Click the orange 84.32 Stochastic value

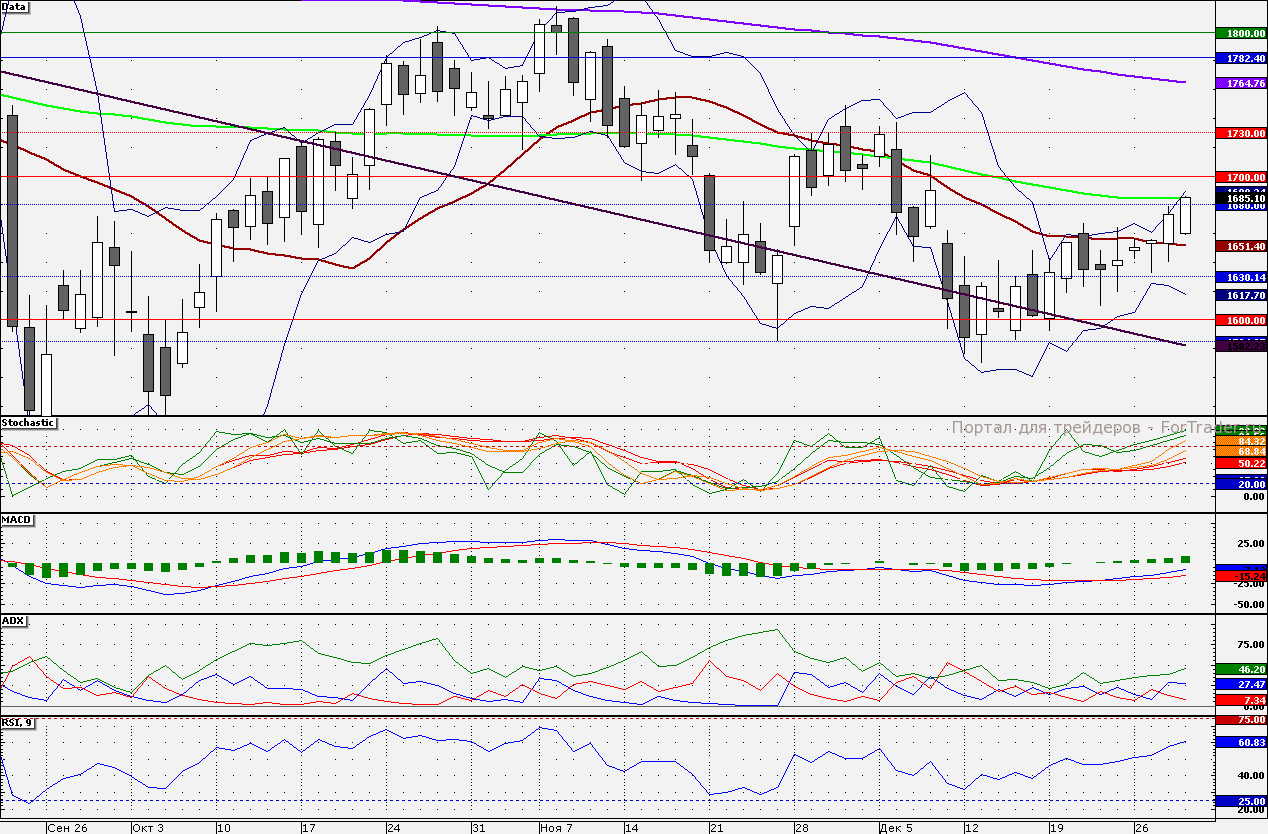tap(1240, 441)
